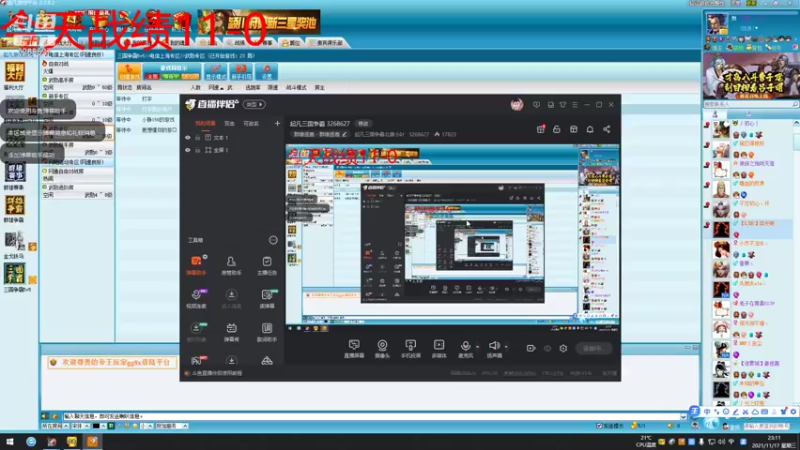Collapse the 工具箱 toolbox section
Viewport: 800px width, 450px height.
(273, 240)
